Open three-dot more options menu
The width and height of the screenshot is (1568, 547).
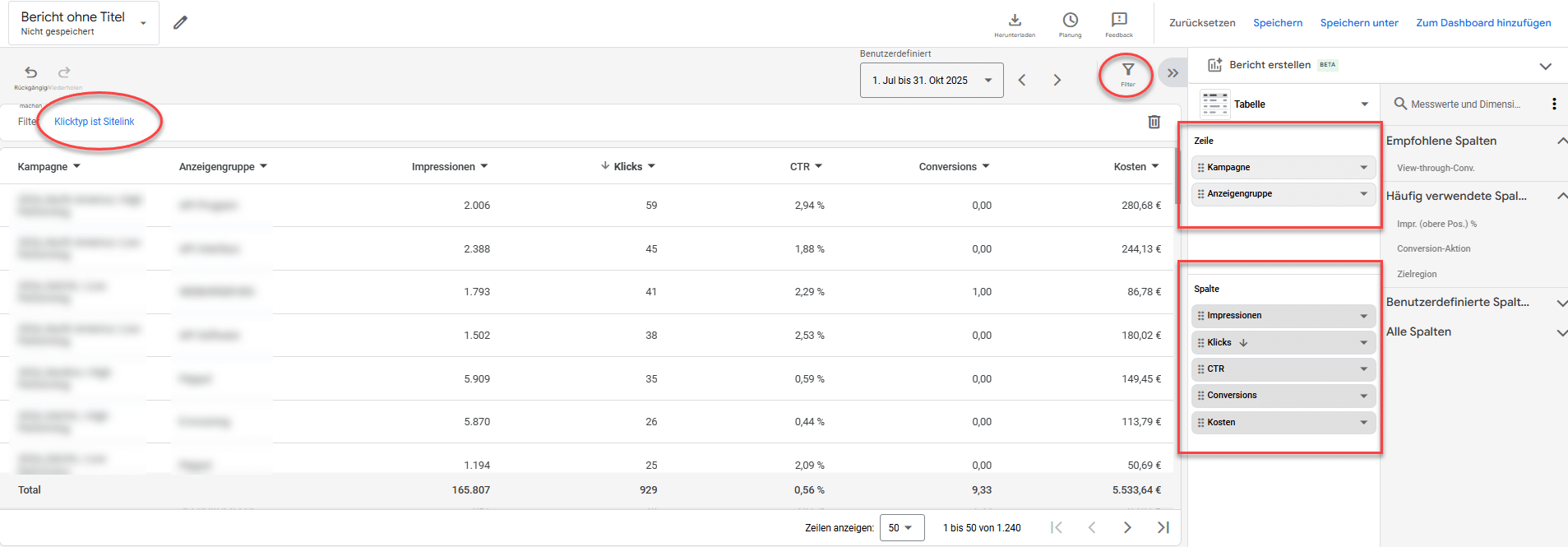(x=1554, y=104)
